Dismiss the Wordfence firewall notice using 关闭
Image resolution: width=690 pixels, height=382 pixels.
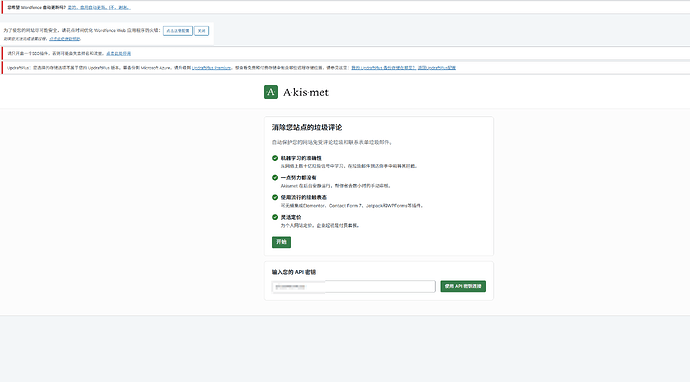202,31
